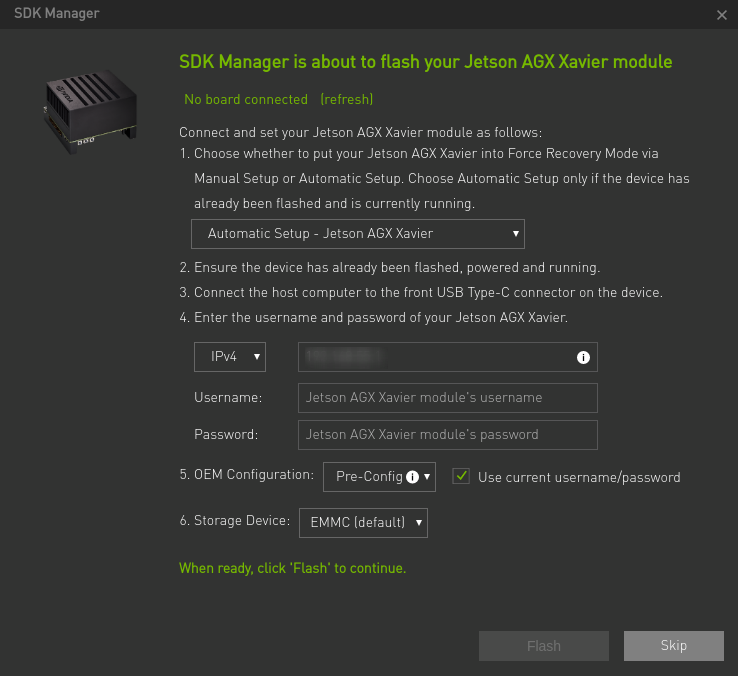
Task: Click the Storage Device label
Action: tap(234, 521)
